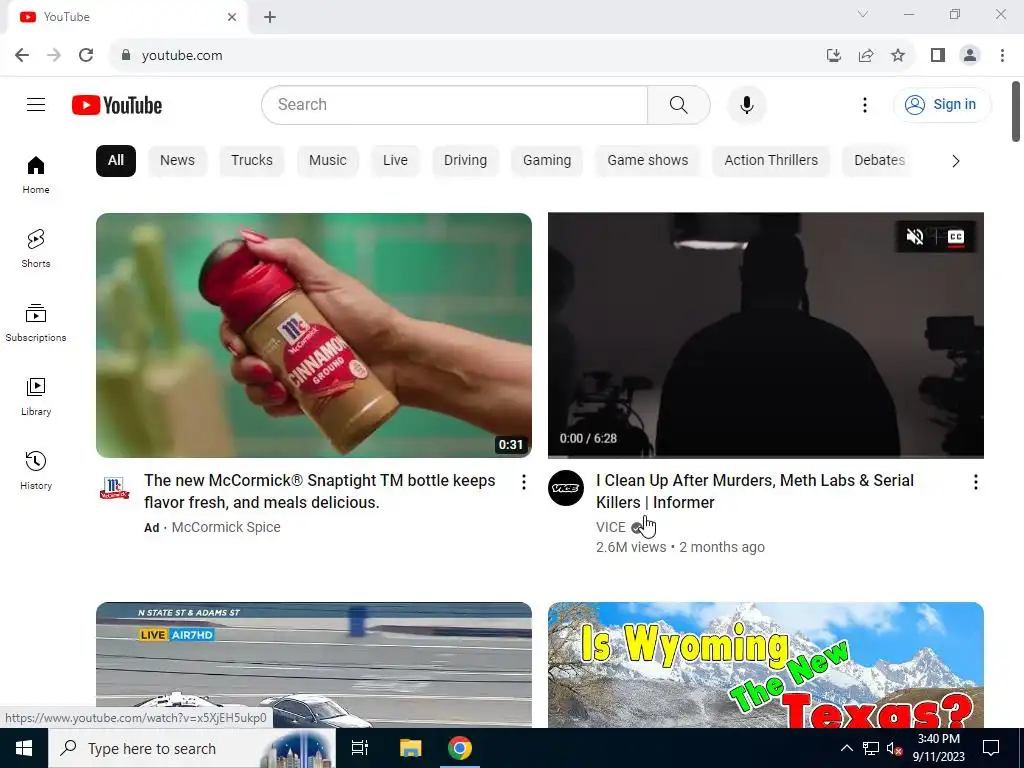Click muted volume tray icon
The image size is (1024, 768).
pyautogui.click(x=894, y=748)
